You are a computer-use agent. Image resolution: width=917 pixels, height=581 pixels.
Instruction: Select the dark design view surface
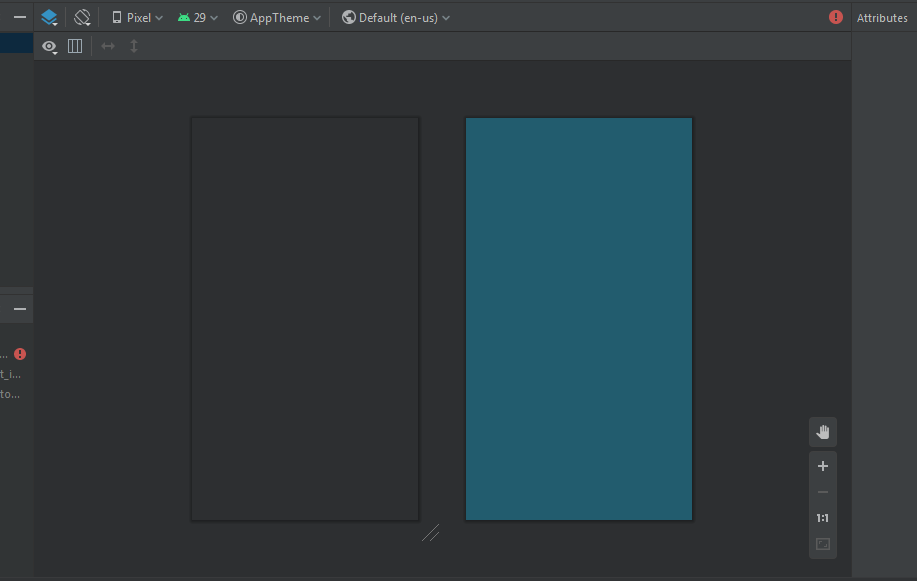(305, 319)
